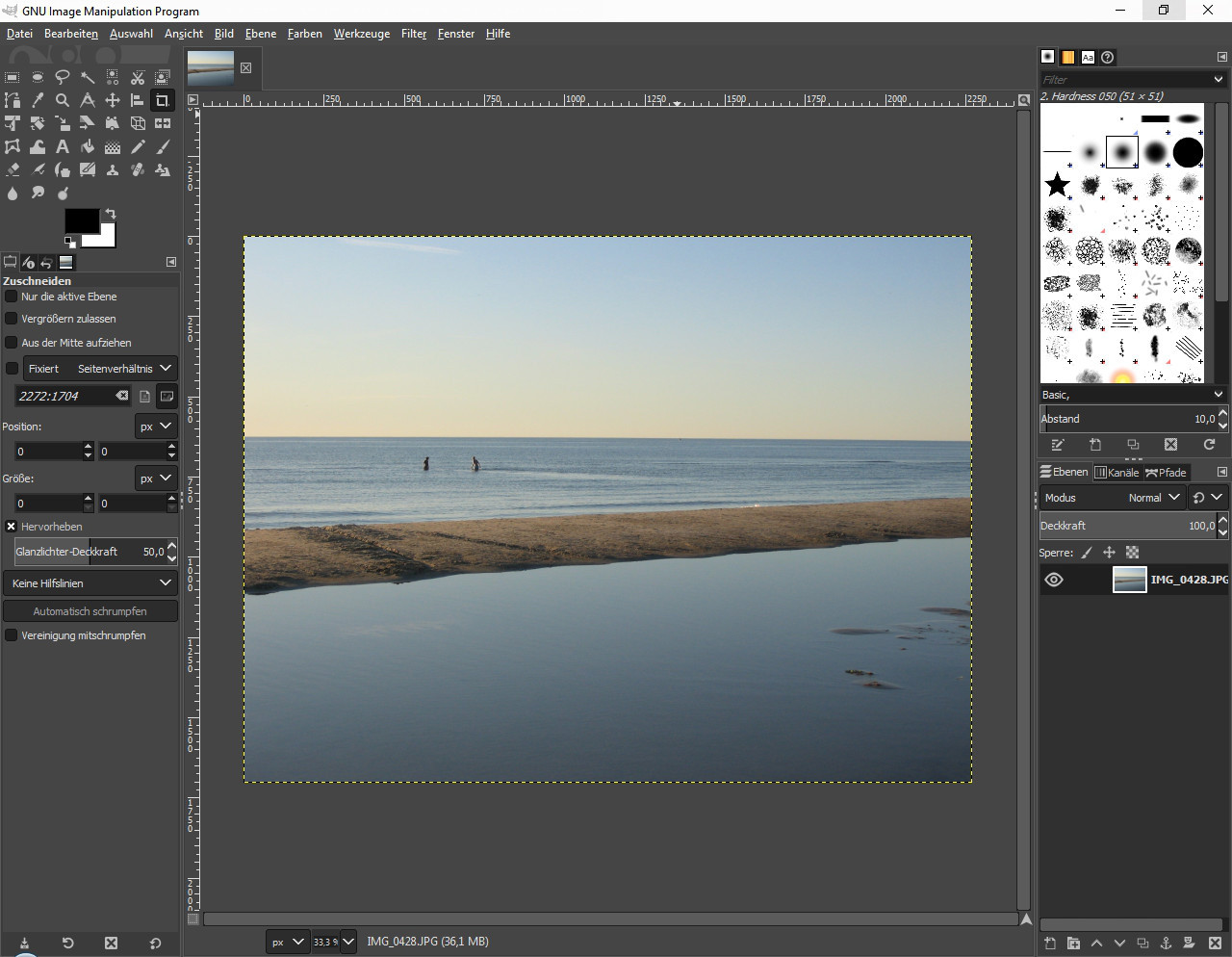Click the 2272:1704 aspect ratio field
This screenshot has height=957, width=1232.
coord(63,396)
